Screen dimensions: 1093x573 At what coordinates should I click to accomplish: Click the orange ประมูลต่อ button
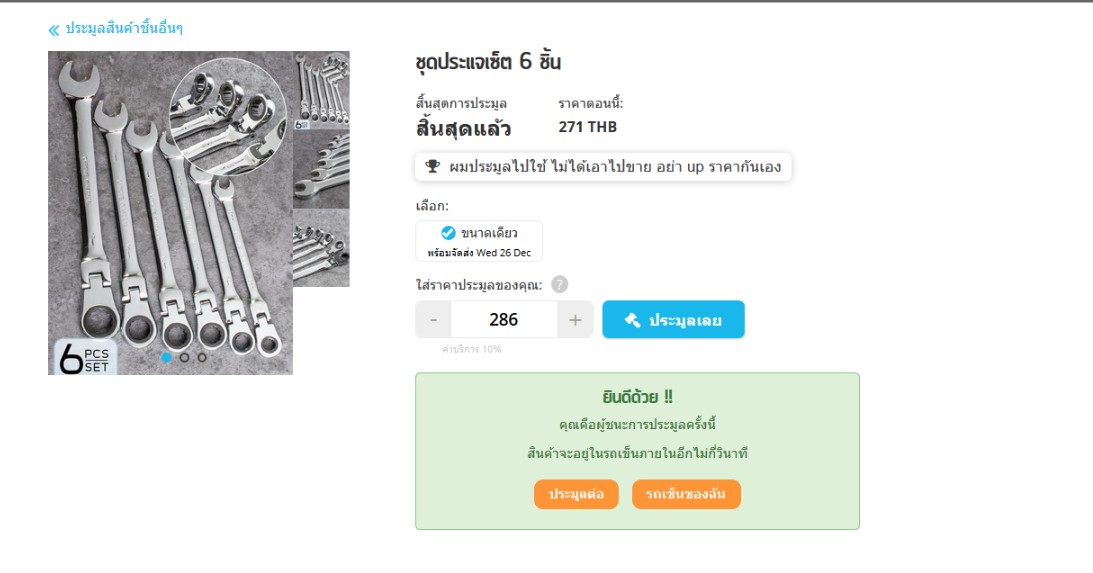576,494
